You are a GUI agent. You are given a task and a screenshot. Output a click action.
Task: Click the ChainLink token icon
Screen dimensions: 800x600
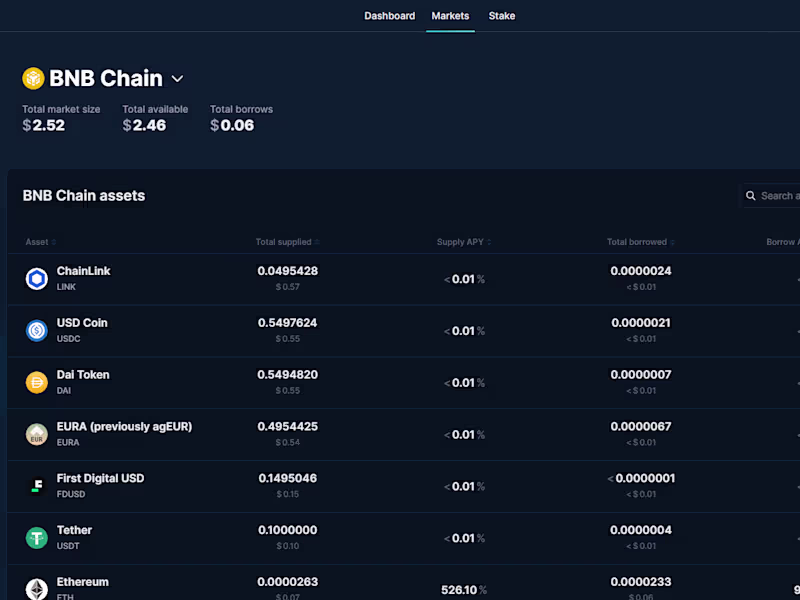(37, 279)
